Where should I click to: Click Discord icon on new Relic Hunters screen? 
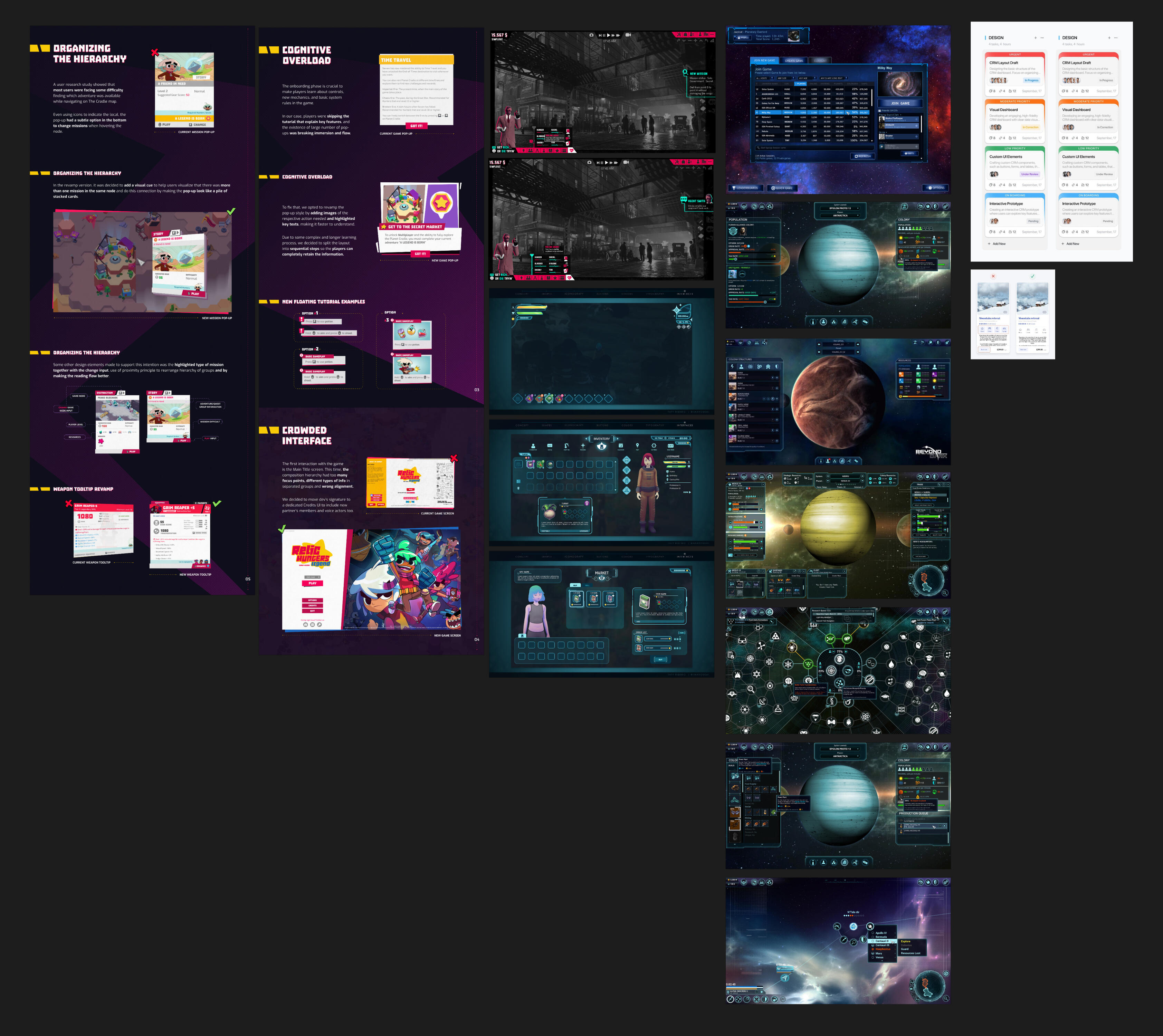pos(306,625)
